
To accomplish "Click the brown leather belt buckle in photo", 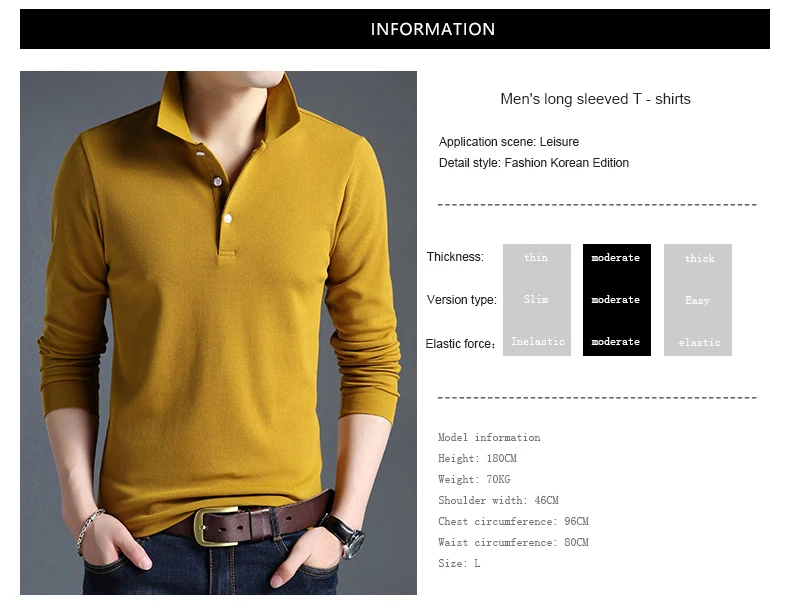I will click(x=216, y=527).
